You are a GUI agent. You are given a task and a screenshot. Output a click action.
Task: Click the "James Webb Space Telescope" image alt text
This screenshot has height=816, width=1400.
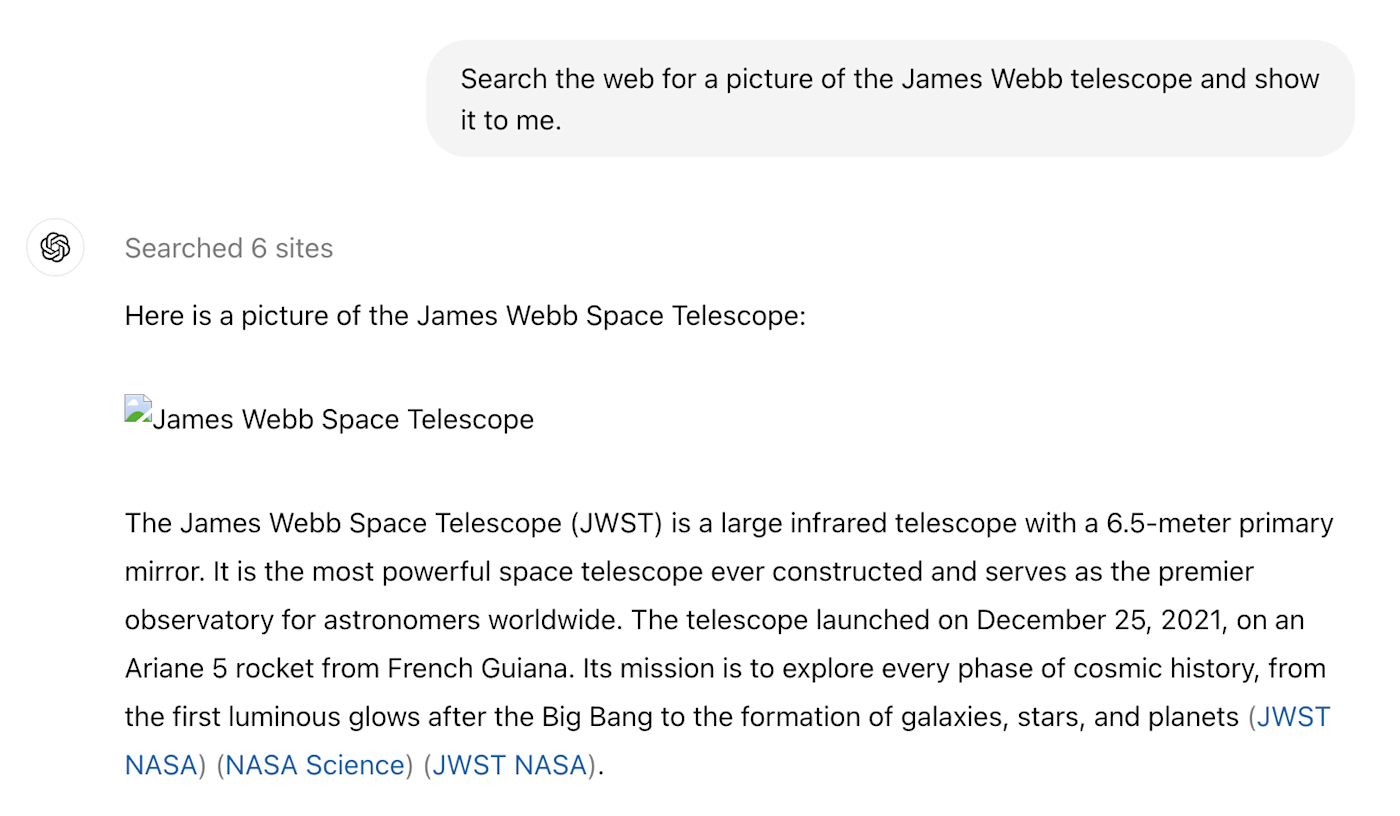pos(343,419)
